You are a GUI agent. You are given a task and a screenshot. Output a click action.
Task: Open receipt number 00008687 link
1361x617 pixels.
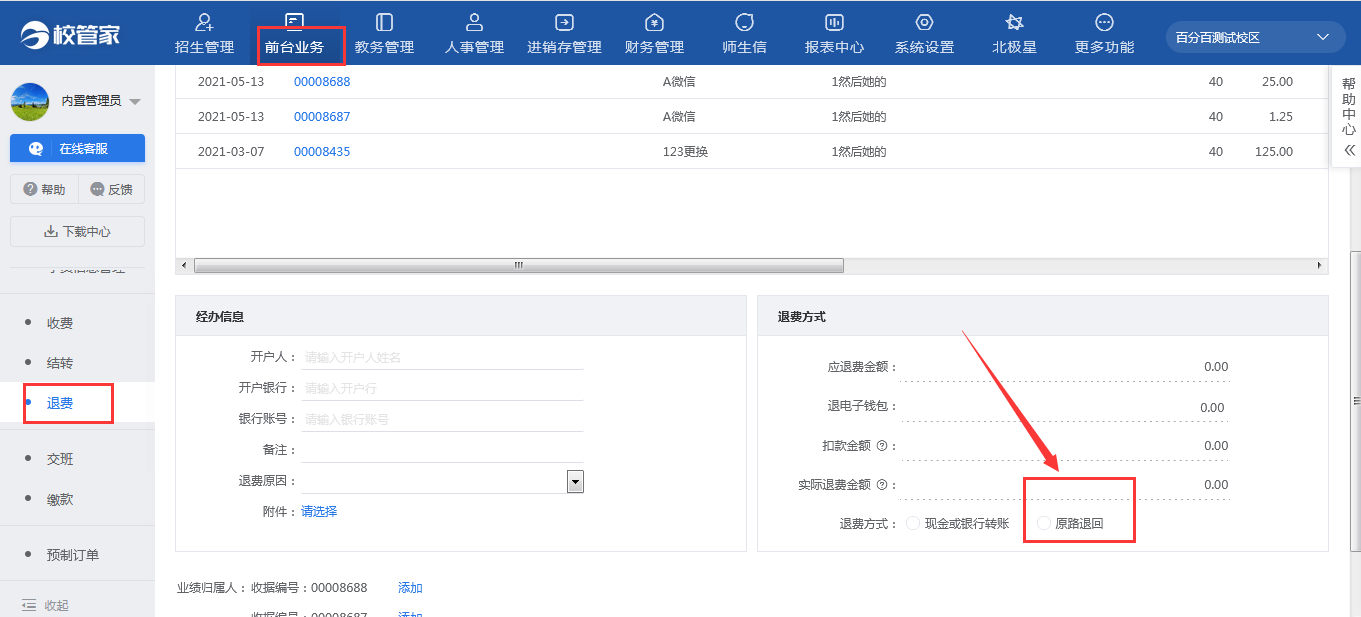[322, 117]
